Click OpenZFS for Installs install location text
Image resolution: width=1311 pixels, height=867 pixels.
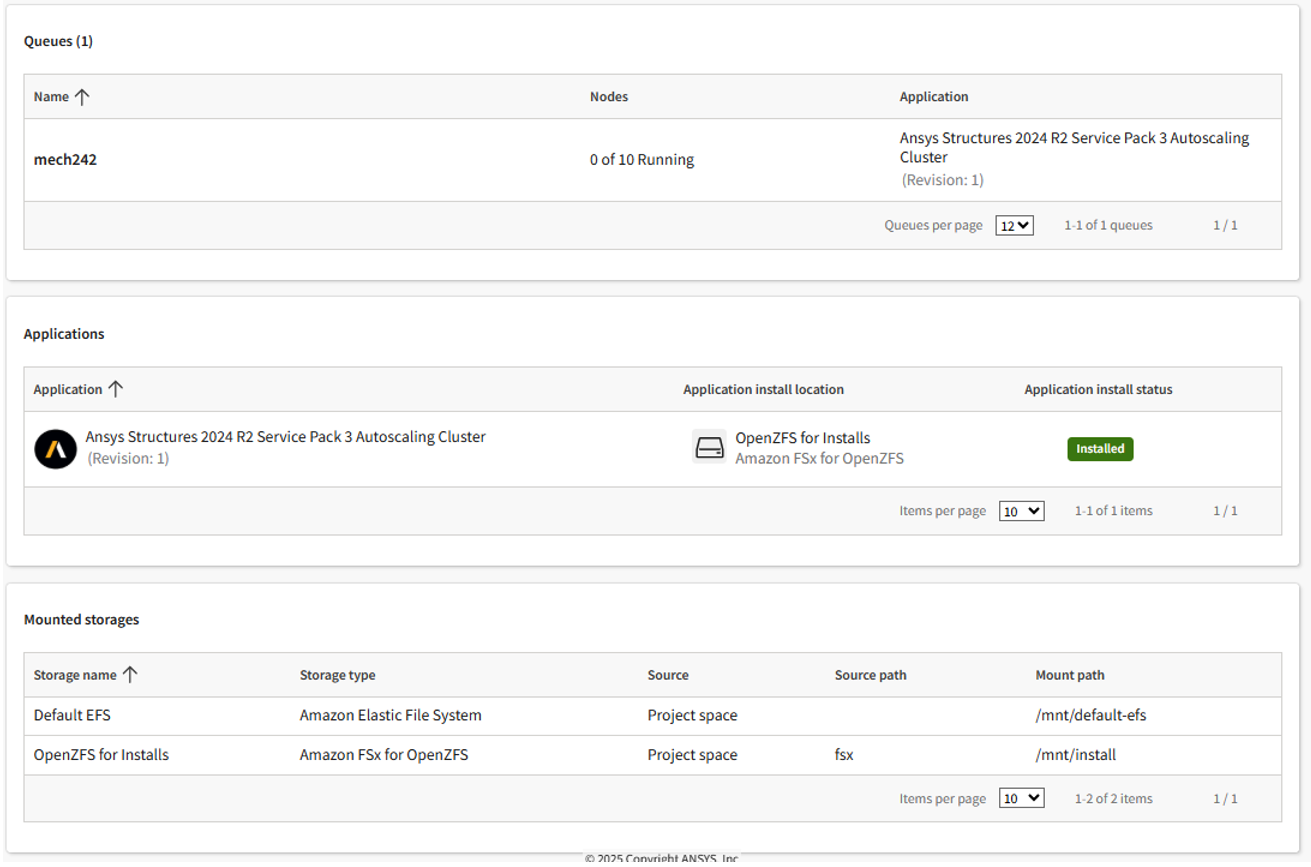tap(803, 438)
